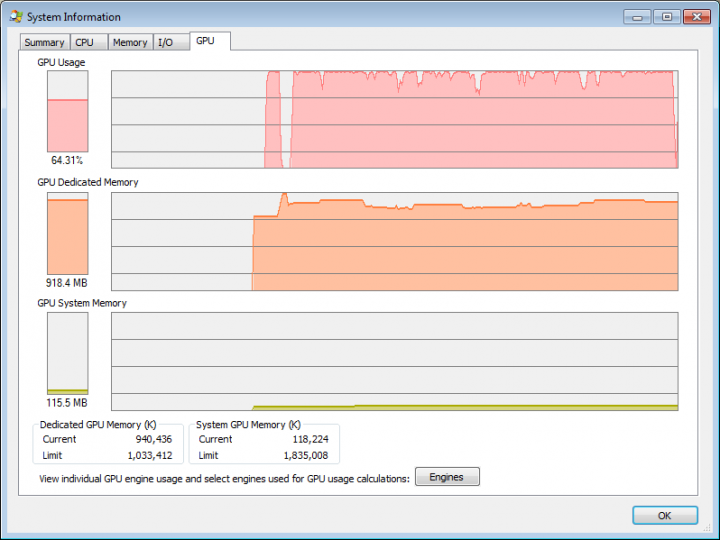Click the System GPU Memory (K) group label
The image size is (720, 540).
click(248, 425)
